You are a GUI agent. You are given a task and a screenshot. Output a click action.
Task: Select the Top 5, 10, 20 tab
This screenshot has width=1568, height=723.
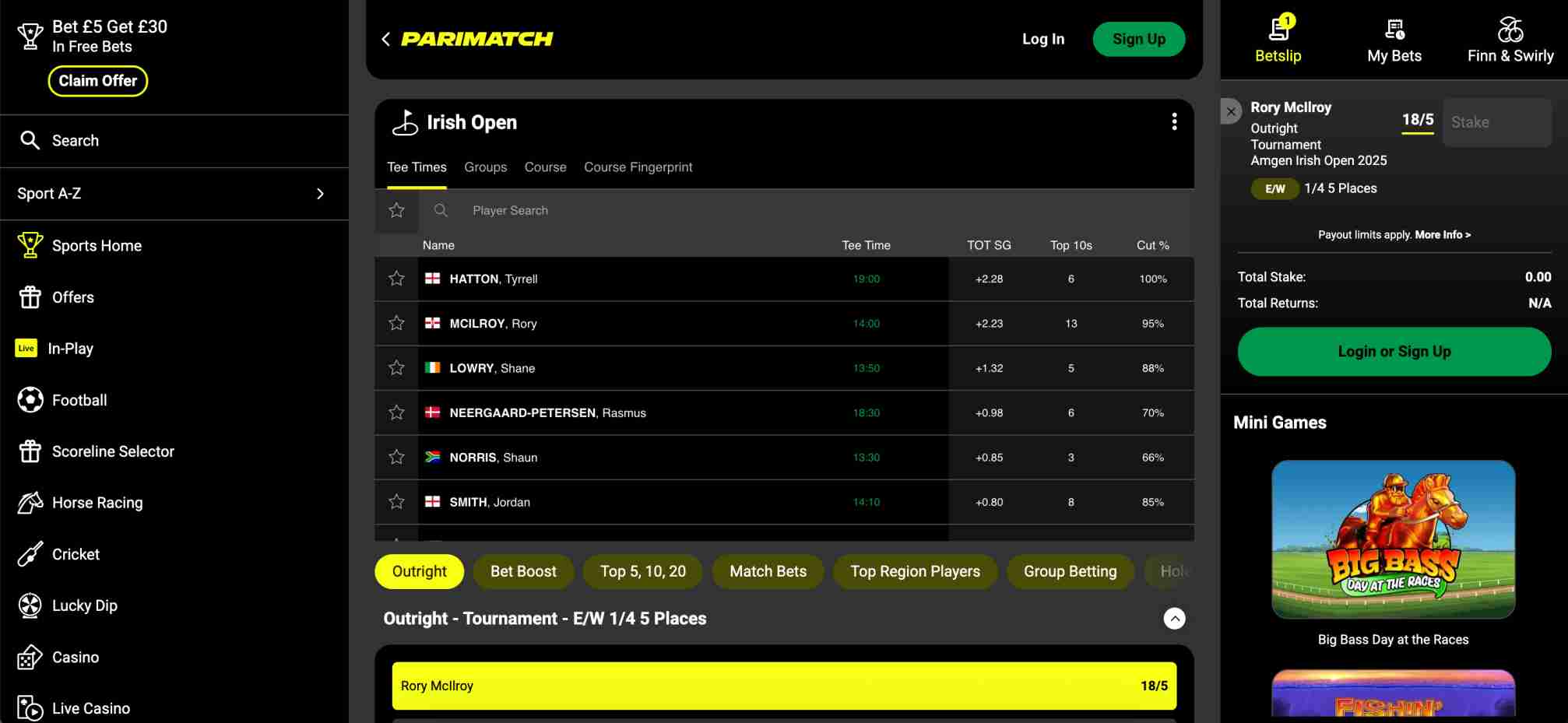pos(643,571)
